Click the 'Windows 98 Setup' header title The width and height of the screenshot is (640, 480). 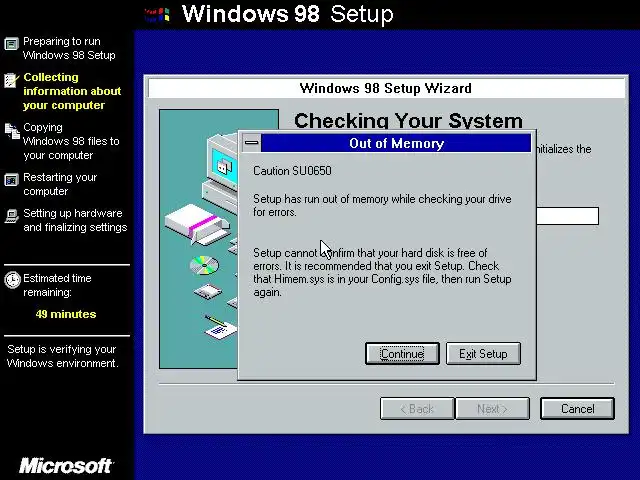(288, 14)
